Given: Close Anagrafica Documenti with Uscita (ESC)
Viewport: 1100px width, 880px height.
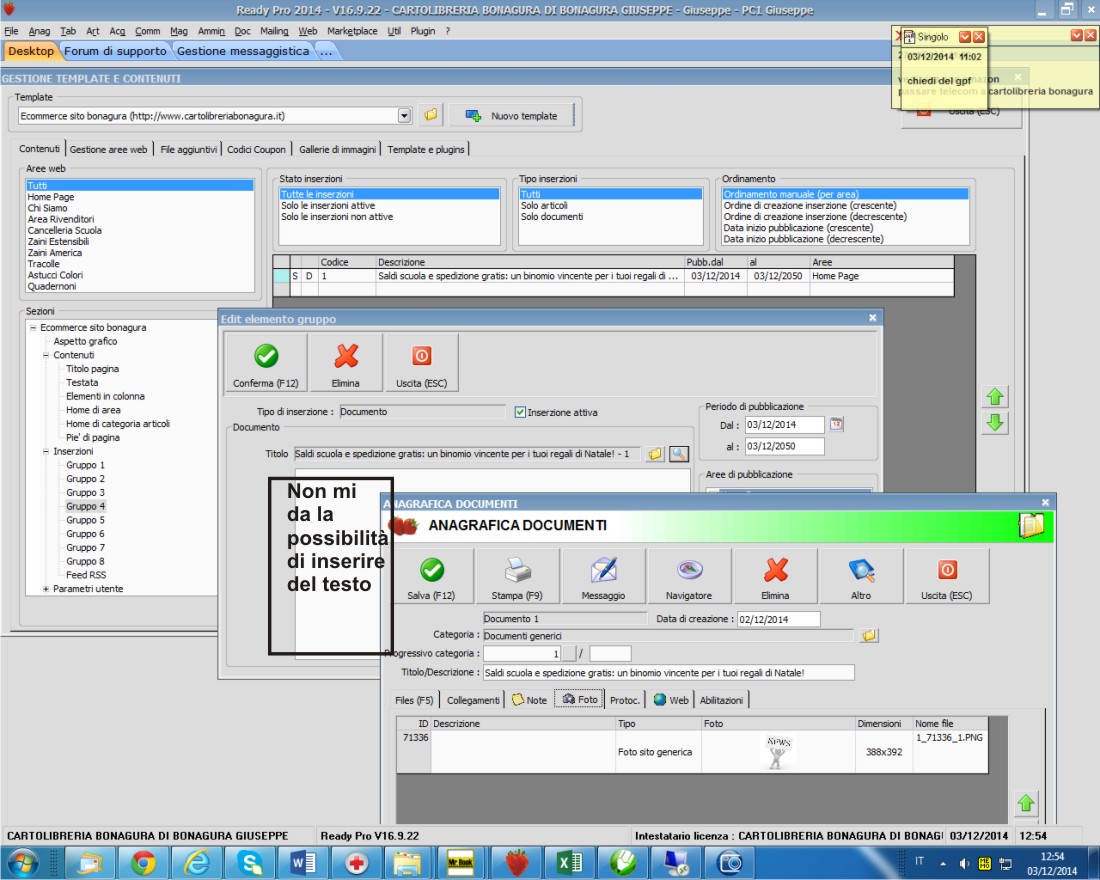Looking at the screenshot, I should click(x=947, y=575).
